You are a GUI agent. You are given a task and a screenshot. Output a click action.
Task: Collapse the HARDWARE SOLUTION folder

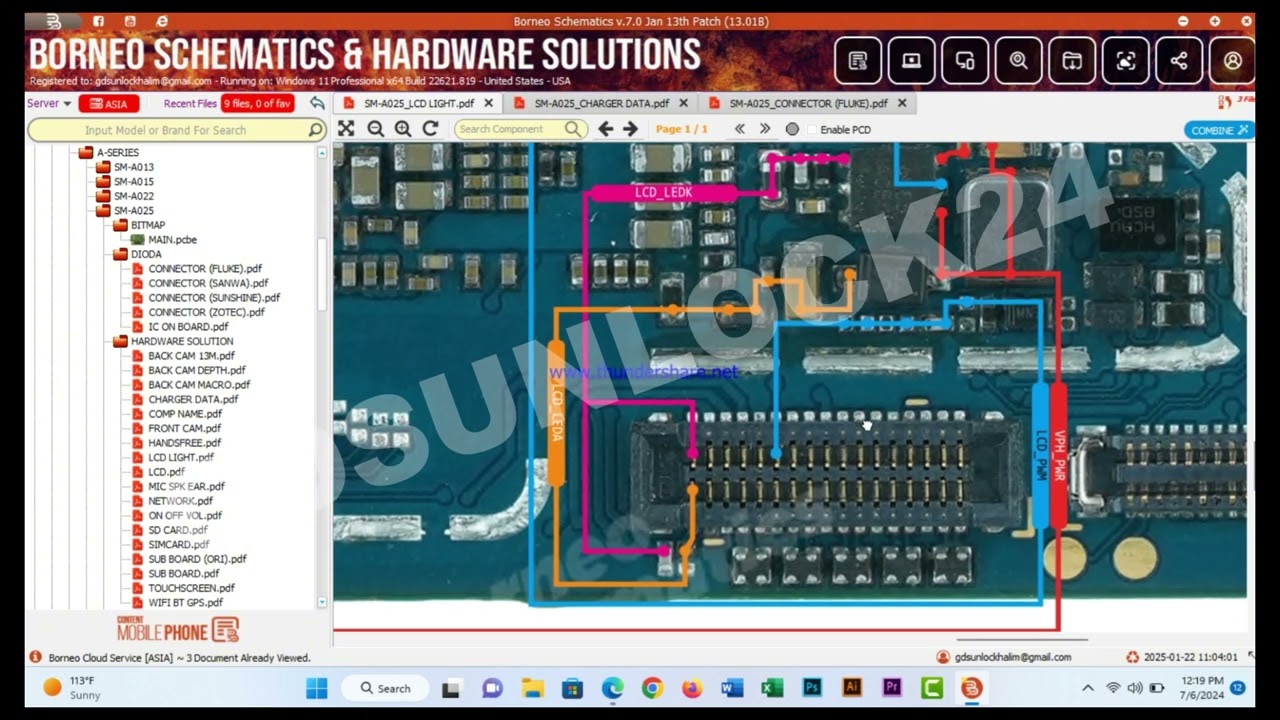click(120, 341)
